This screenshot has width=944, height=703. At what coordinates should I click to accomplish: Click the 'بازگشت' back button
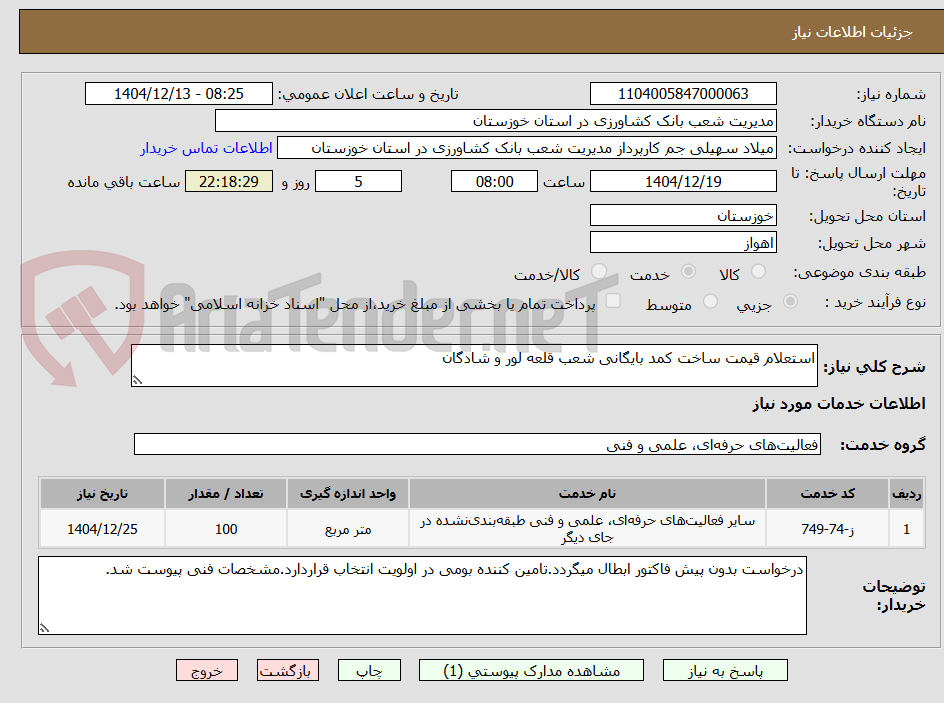(288, 670)
